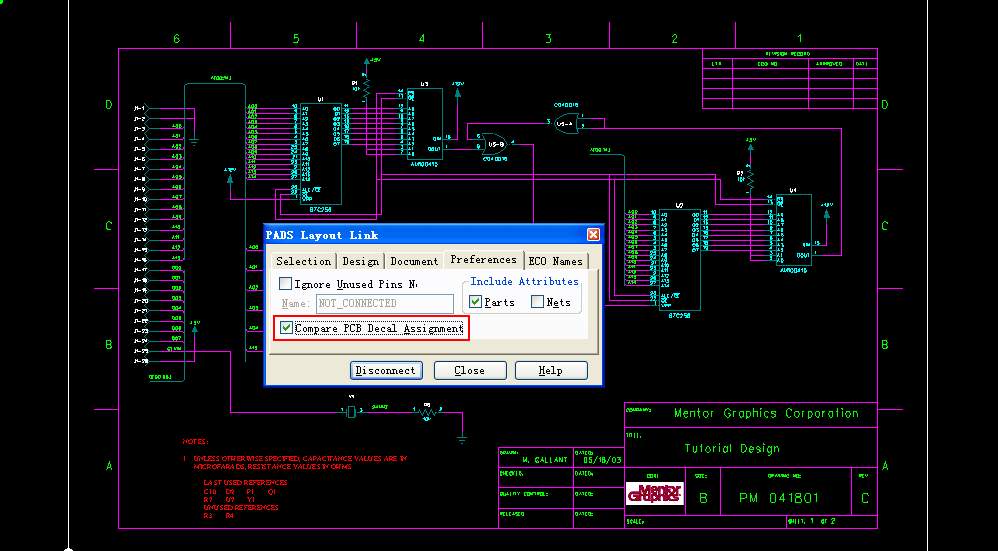The width and height of the screenshot is (998, 551).
Task: Toggle Compare PCB Decal Assignments checkbox
Action: [x=286, y=328]
